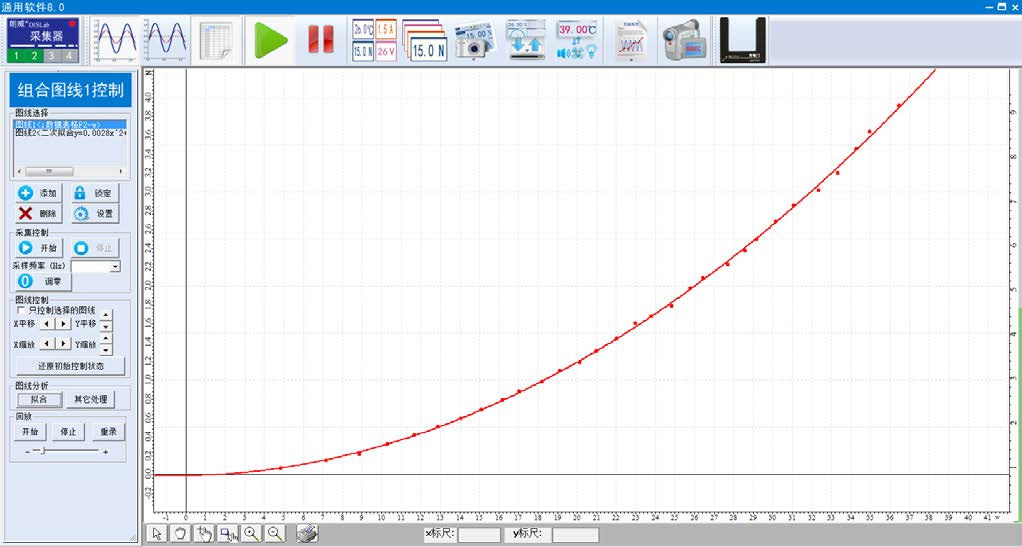The height and width of the screenshot is (547, 1022).
Task: Open the 采样频率 (Hz) dropdown
Action: [115, 267]
